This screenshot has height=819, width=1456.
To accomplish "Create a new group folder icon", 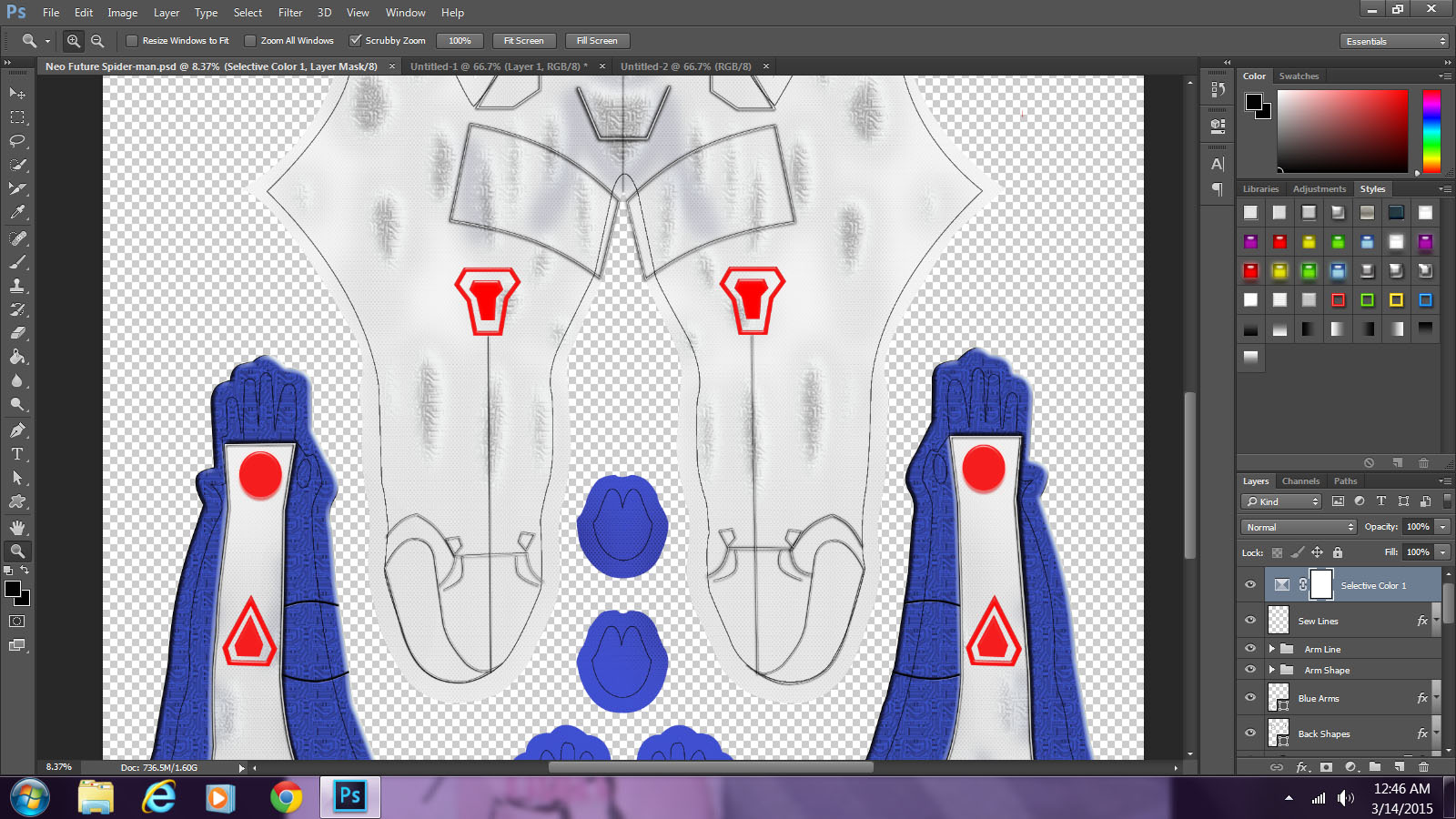I will [1375, 767].
